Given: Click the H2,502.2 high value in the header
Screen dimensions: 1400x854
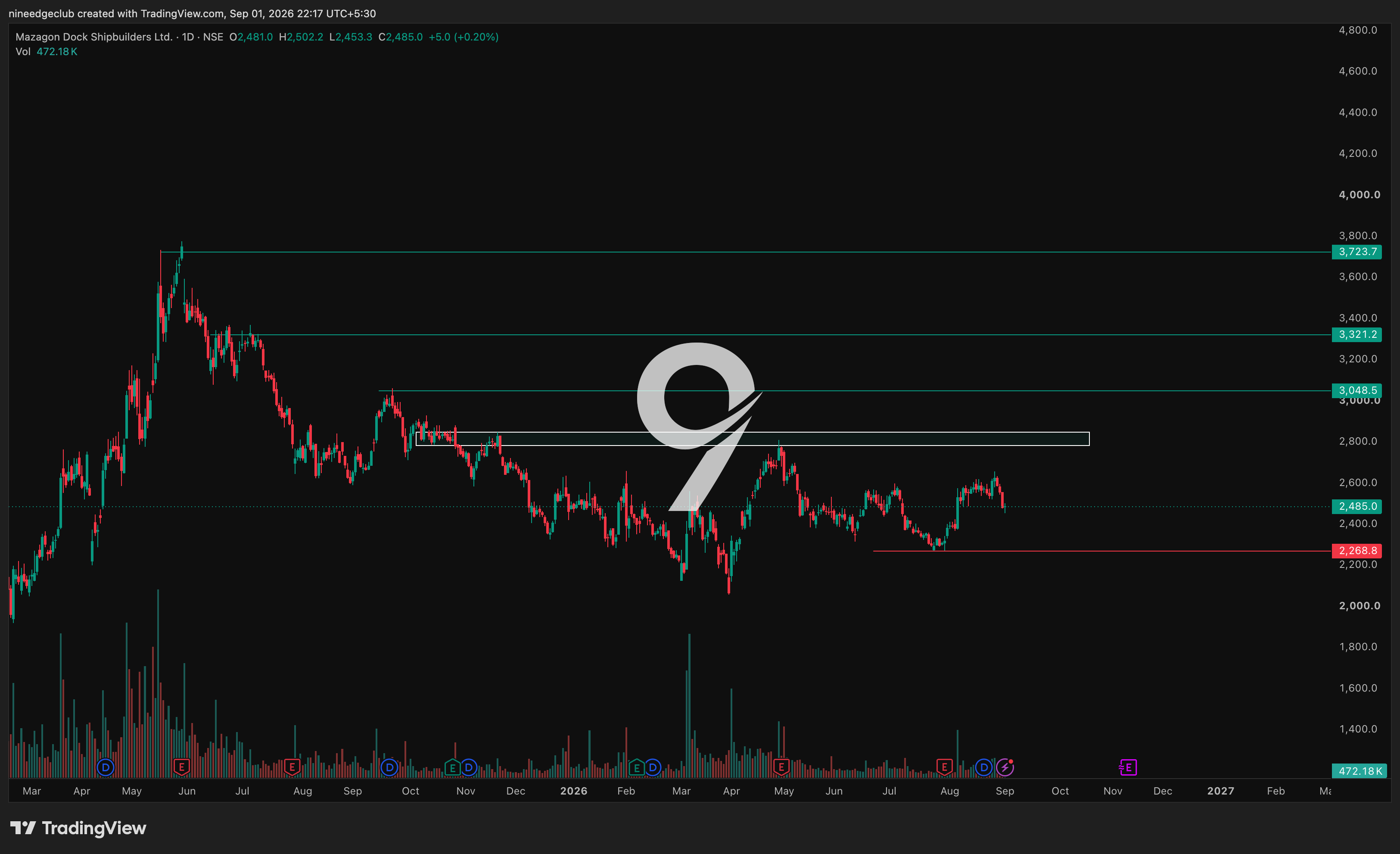Looking at the screenshot, I should point(301,37).
